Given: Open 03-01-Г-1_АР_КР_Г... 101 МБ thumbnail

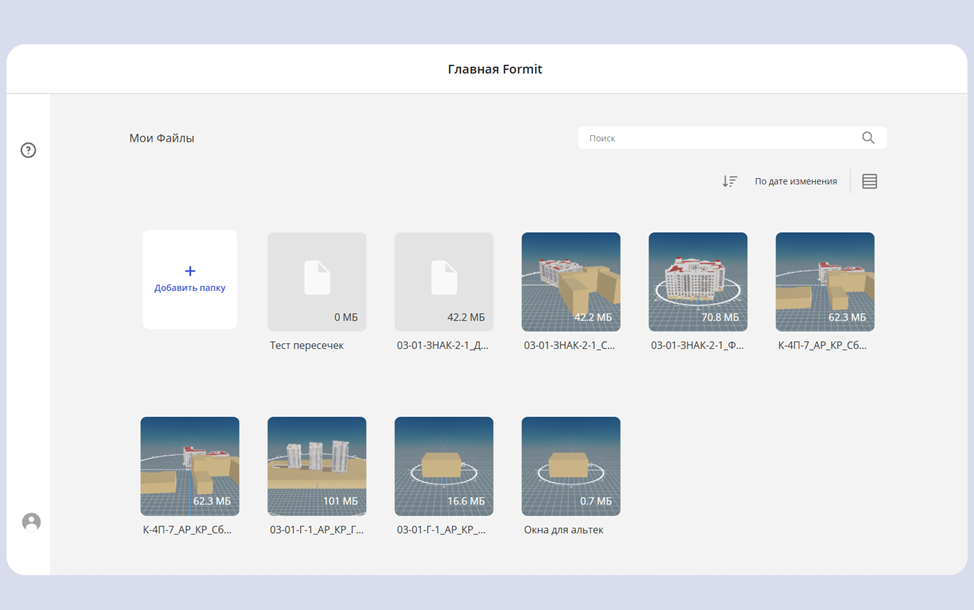Looking at the screenshot, I should pyautogui.click(x=317, y=467).
